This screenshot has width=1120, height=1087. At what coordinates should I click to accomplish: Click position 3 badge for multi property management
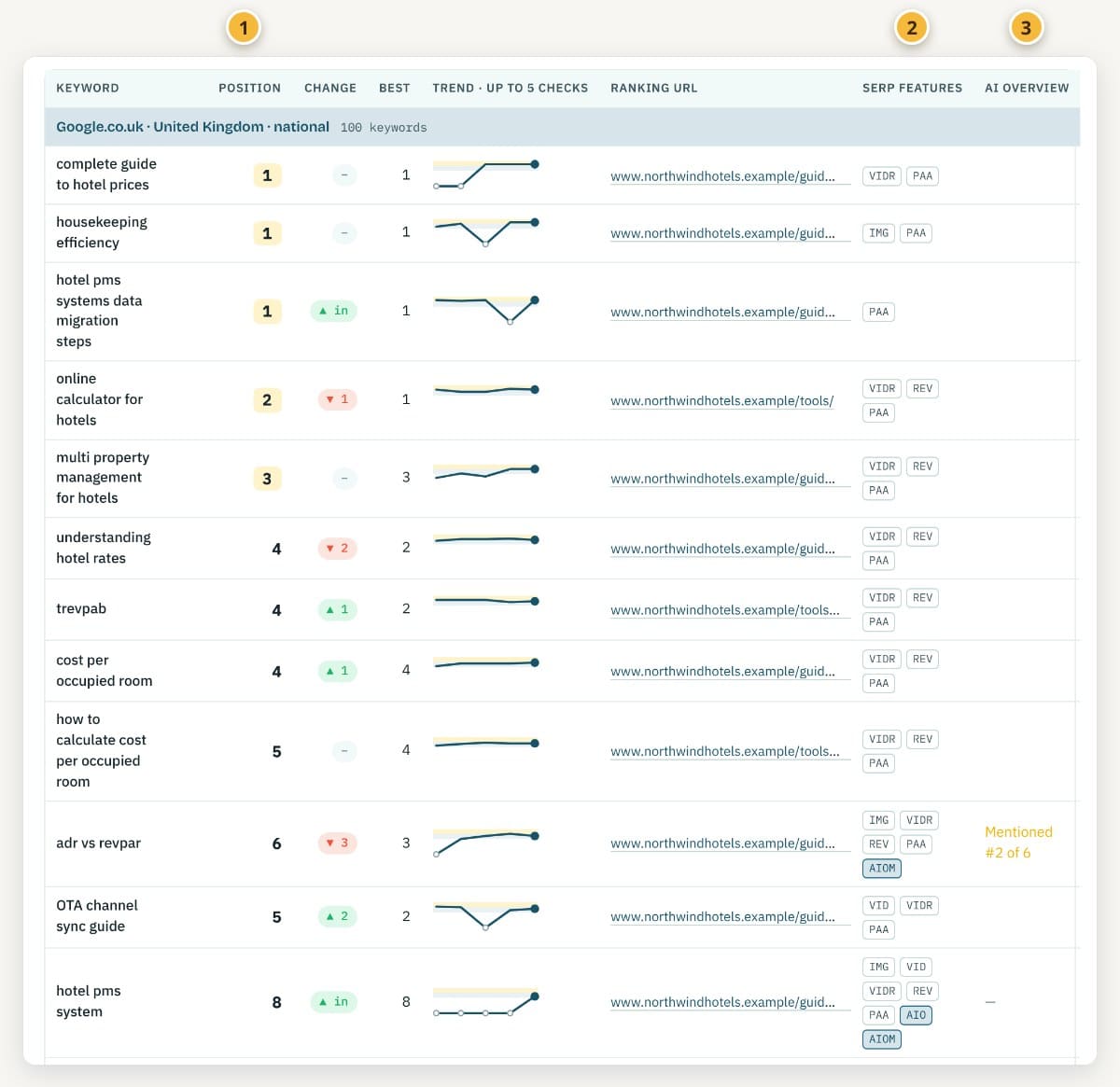point(267,479)
